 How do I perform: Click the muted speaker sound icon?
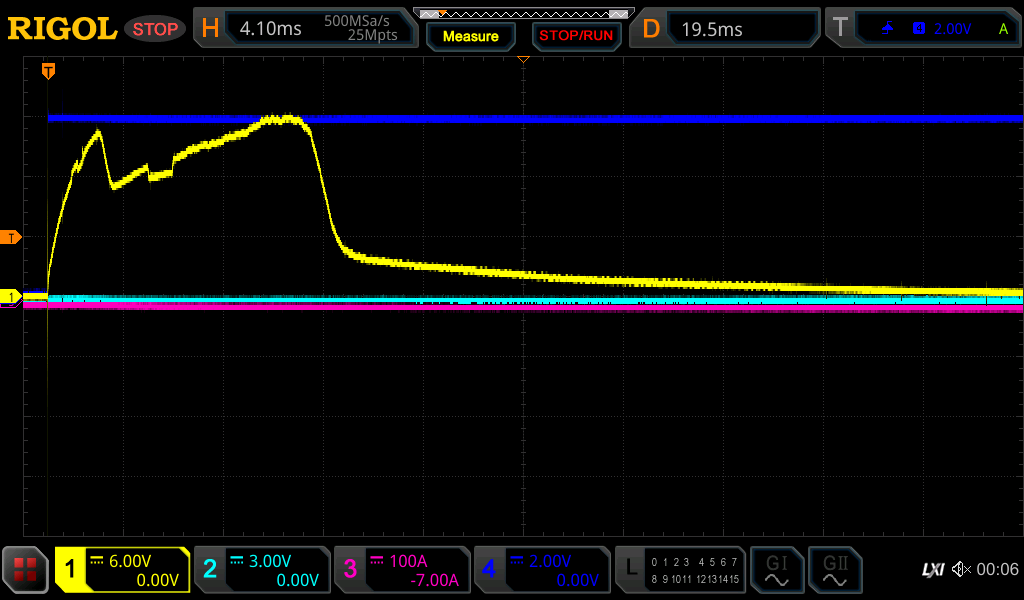click(961, 569)
